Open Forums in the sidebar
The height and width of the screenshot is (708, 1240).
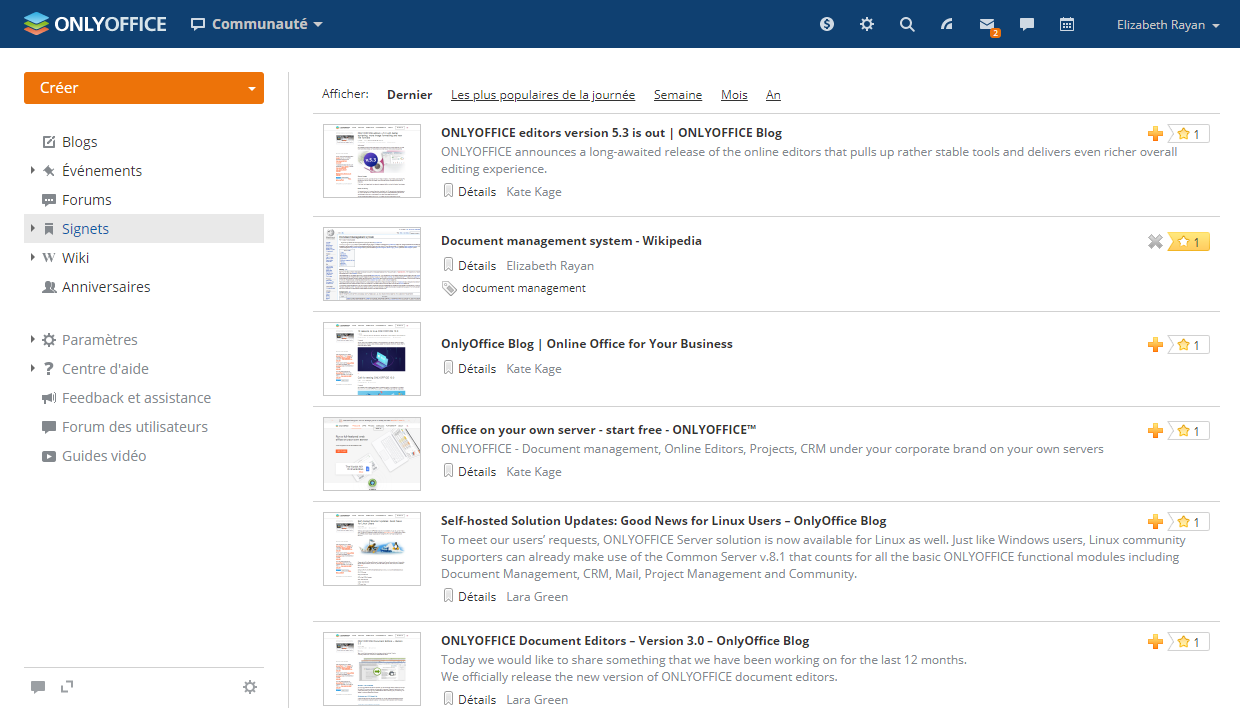point(86,200)
